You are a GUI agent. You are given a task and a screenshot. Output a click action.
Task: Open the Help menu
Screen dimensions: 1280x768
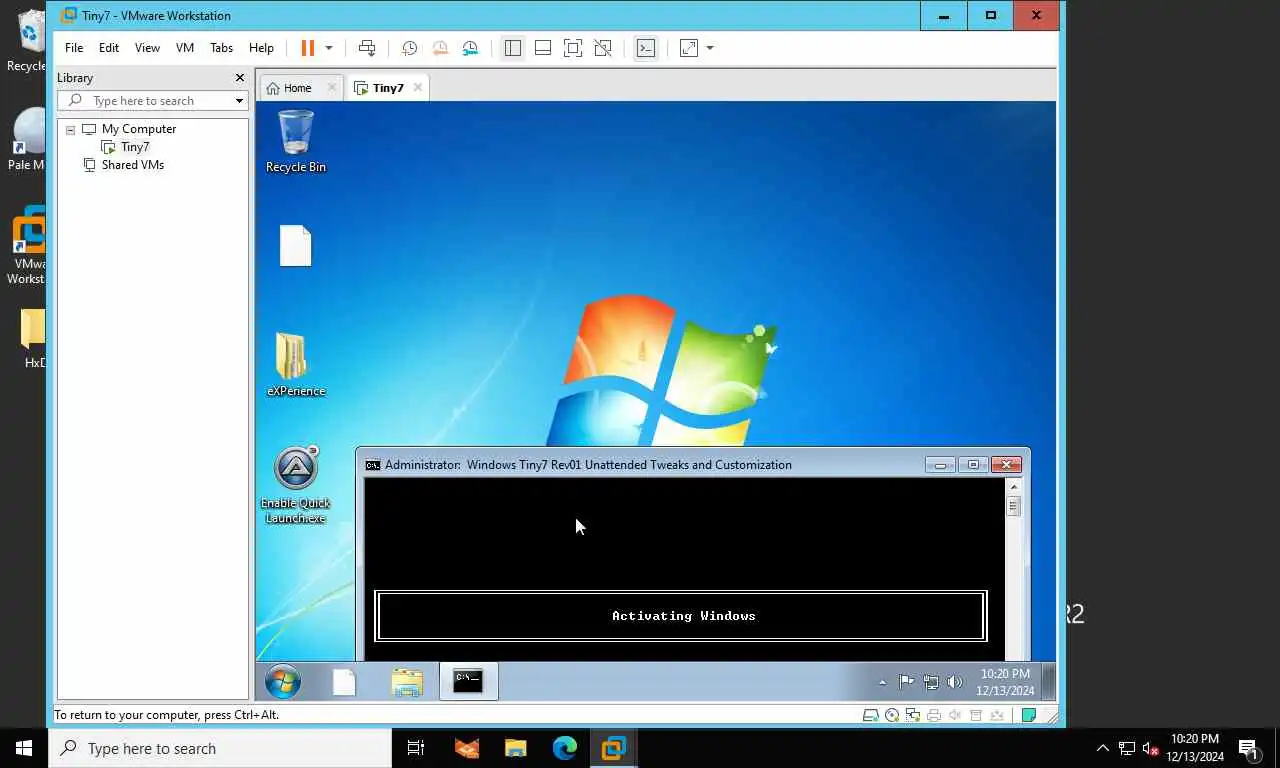point(261,48)
